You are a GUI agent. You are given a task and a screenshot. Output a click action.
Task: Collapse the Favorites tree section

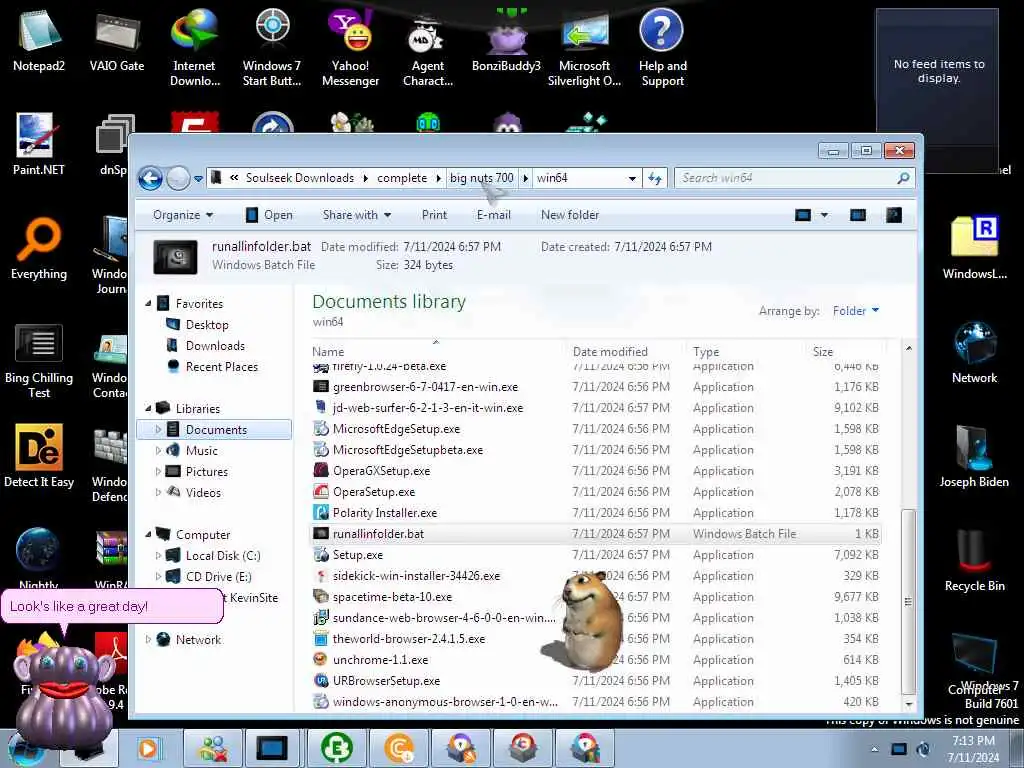[148, 304]
